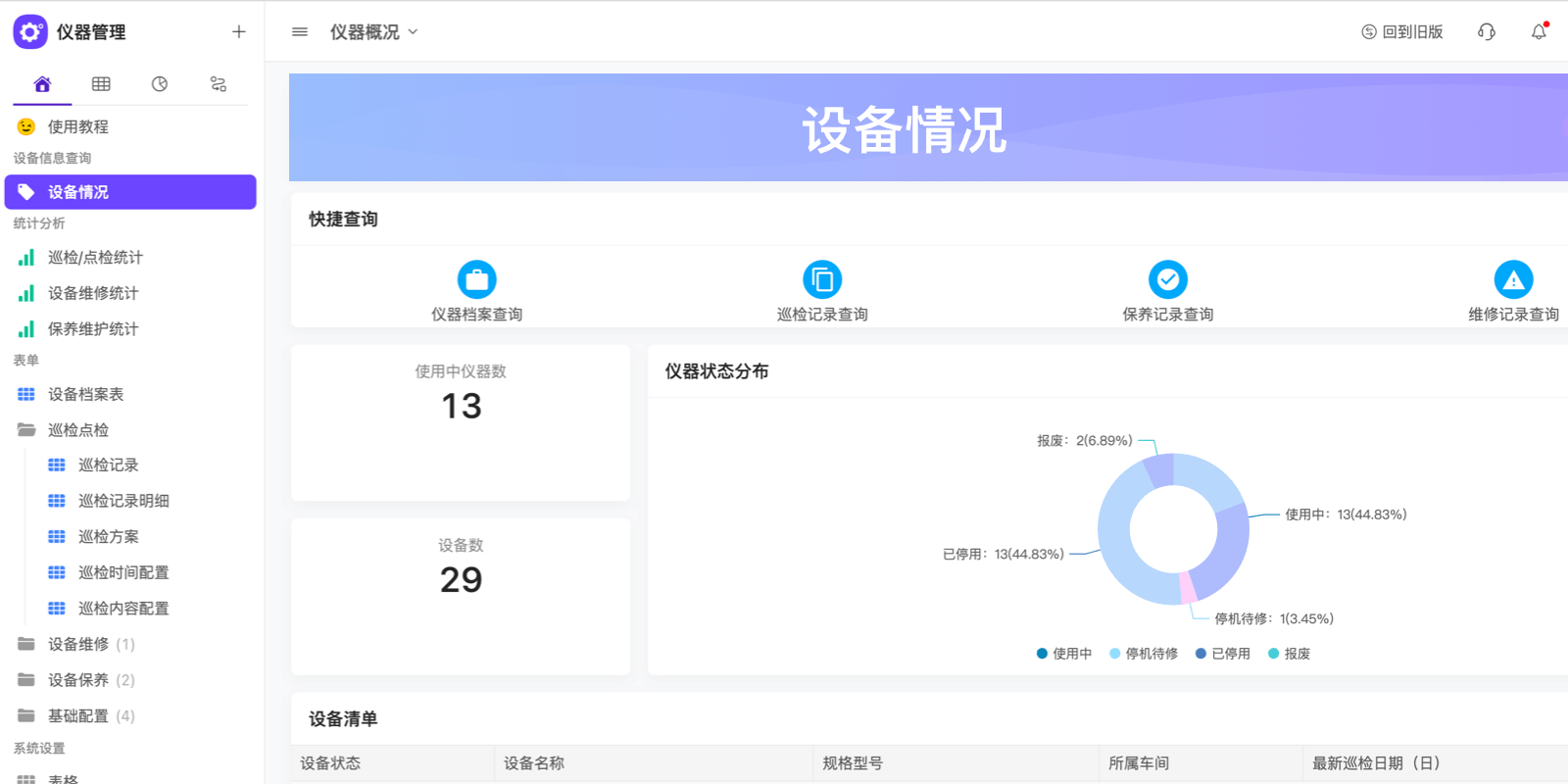This screenshot has width=1568, height=784.
Task: Collapse the 巡检点检 folder
Action: (78, 430)
